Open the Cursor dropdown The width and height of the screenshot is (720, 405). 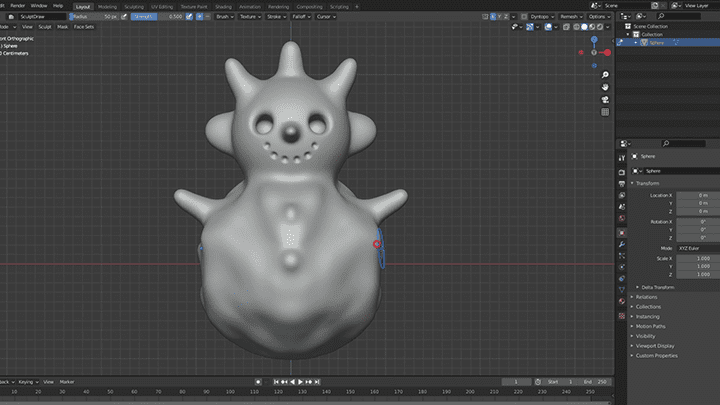pos(326,17)
